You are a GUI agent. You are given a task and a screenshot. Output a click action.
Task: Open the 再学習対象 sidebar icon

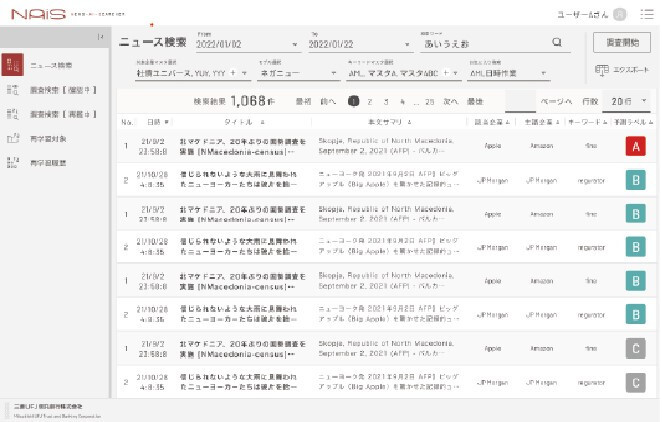pyautogui.click(x=13, y=138)
